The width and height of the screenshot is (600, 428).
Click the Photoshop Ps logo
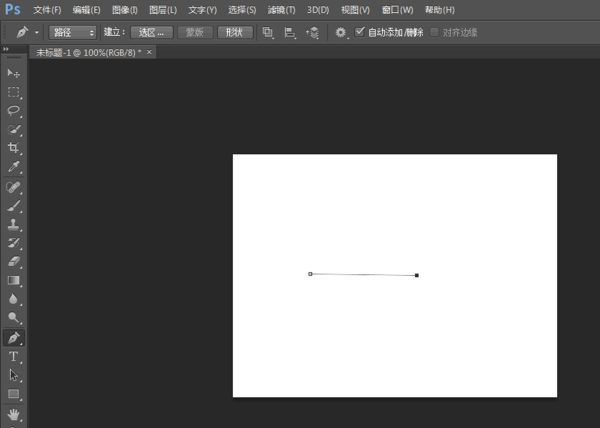coord(13,10)
